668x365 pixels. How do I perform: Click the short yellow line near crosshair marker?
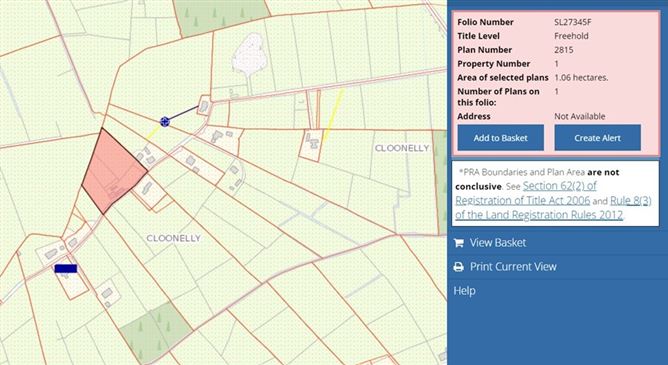(153, 132)
